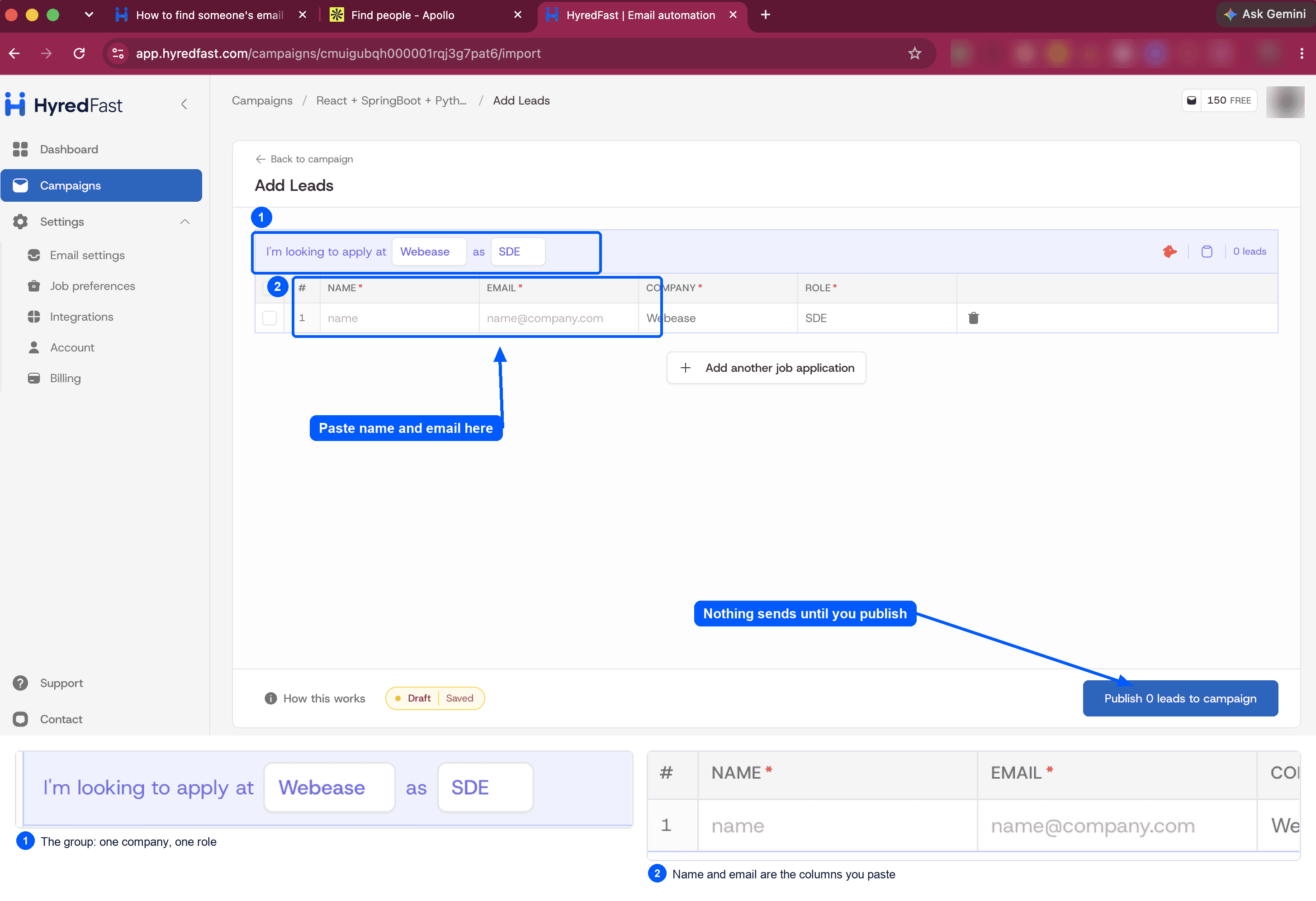This screenshot has height=901, width=1316.
Task: Bookmark this page with the star icon
Action: click(914, 53)
